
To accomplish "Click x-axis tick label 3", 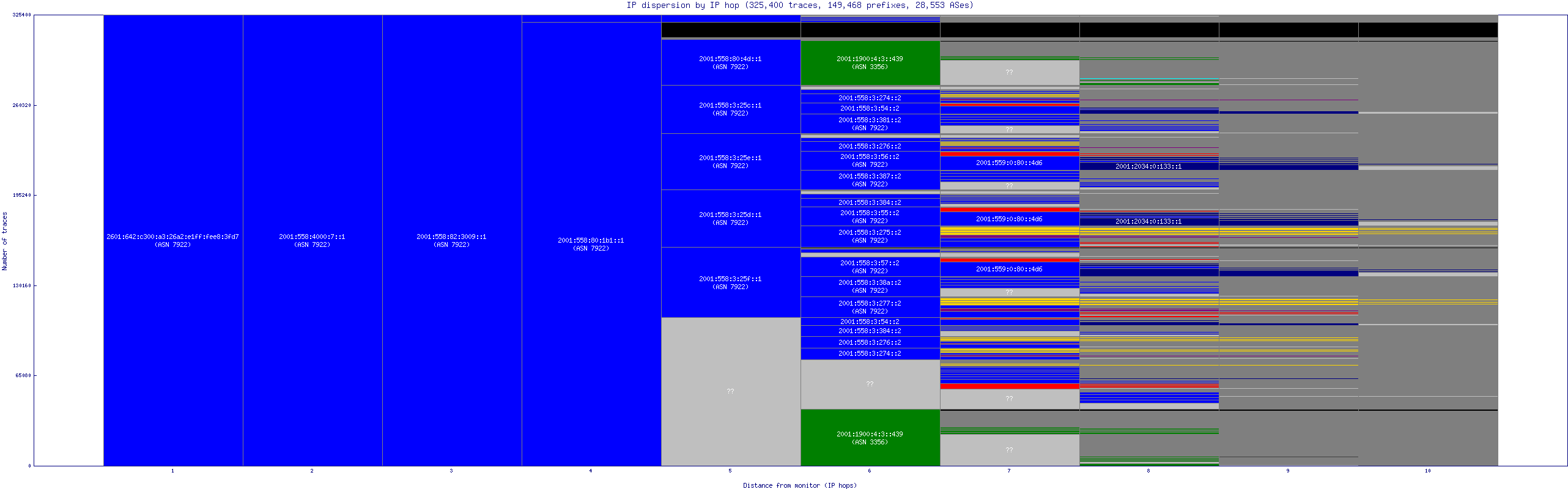I will point(451,471).
